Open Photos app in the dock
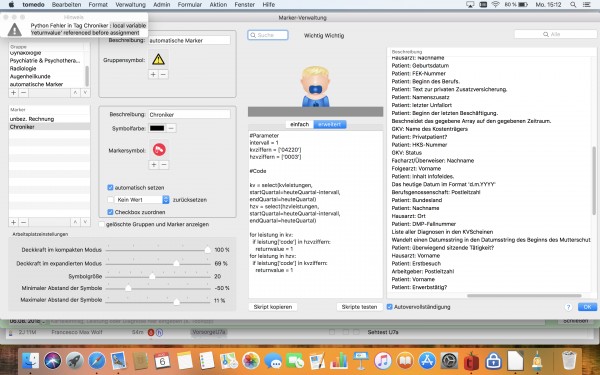This screenshot has width=600, height=375. coord(251,360)
